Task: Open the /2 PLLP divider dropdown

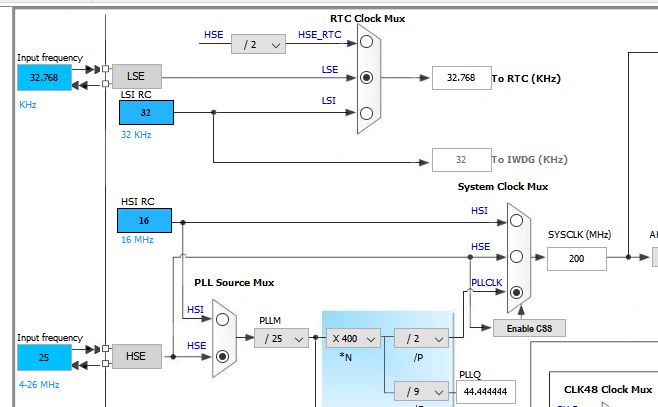Action: pos(421,338)
